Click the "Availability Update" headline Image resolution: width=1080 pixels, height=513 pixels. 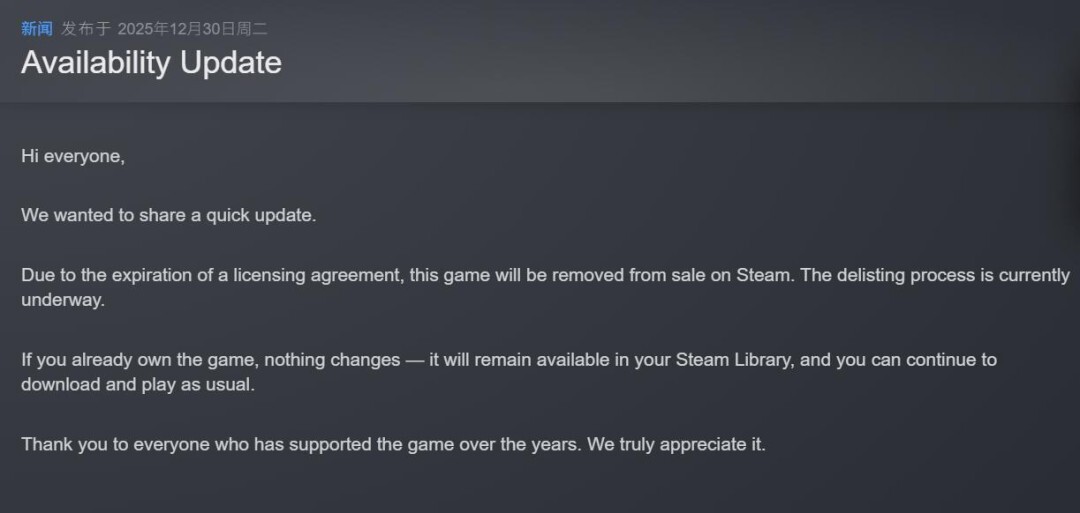point(151,62)
